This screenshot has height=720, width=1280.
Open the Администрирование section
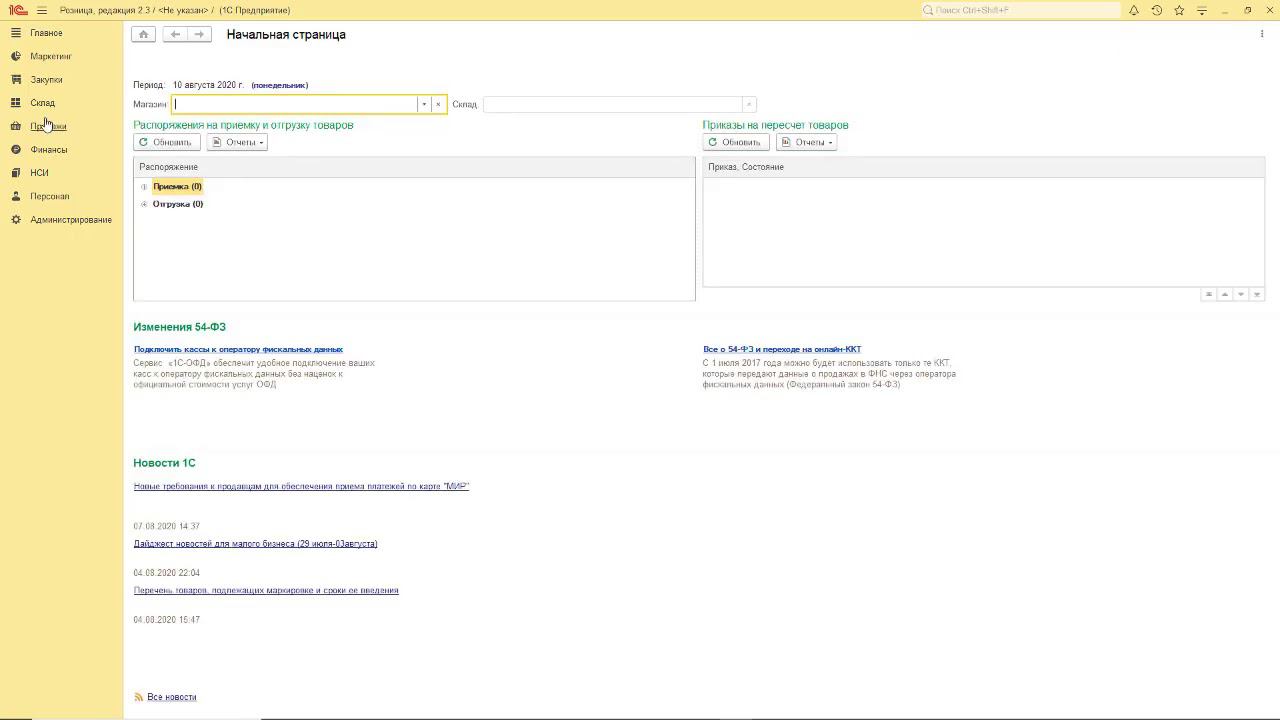[x=71, y=219]
